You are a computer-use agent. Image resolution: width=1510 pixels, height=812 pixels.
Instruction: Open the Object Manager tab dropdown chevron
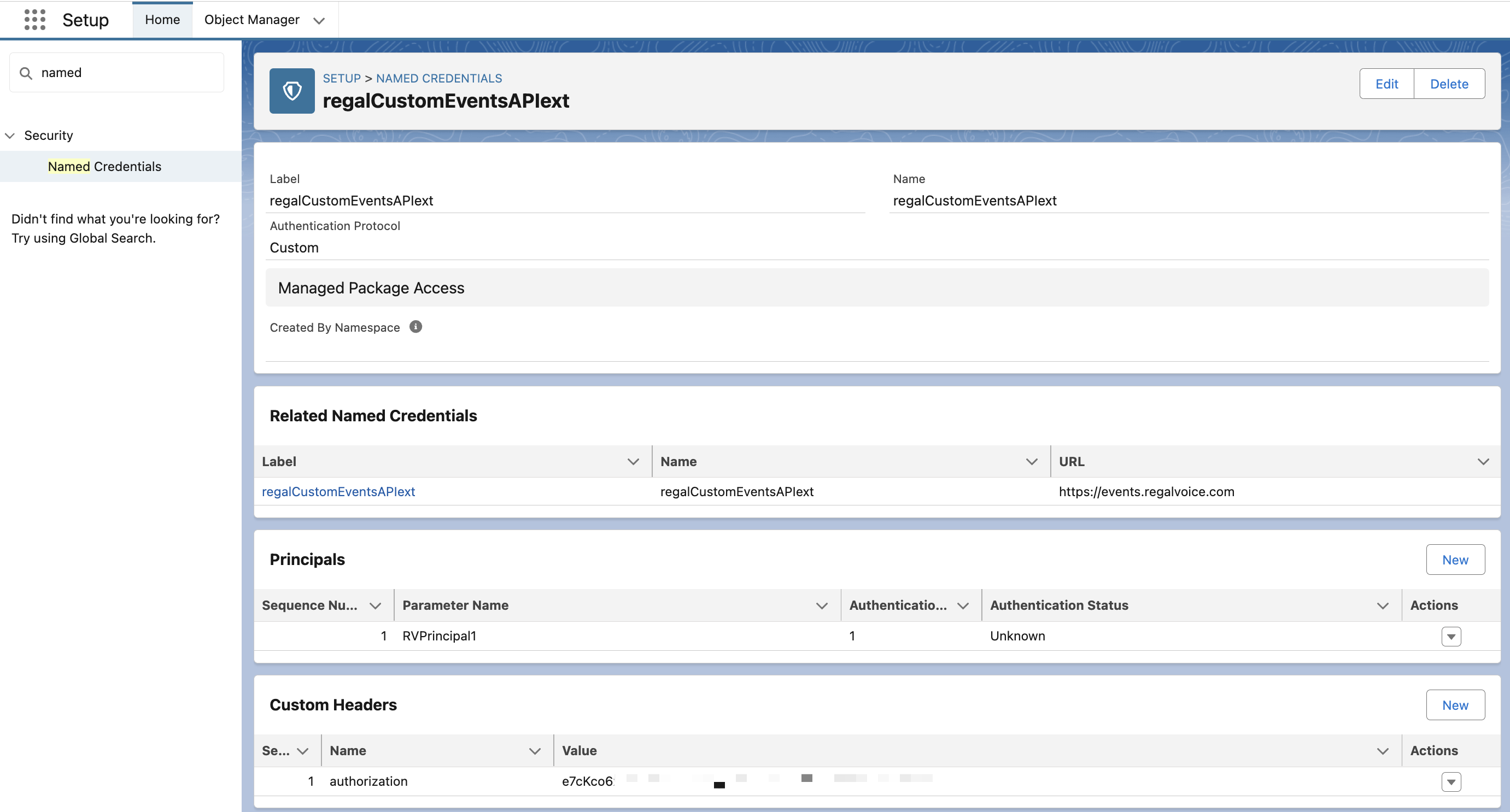319,21
